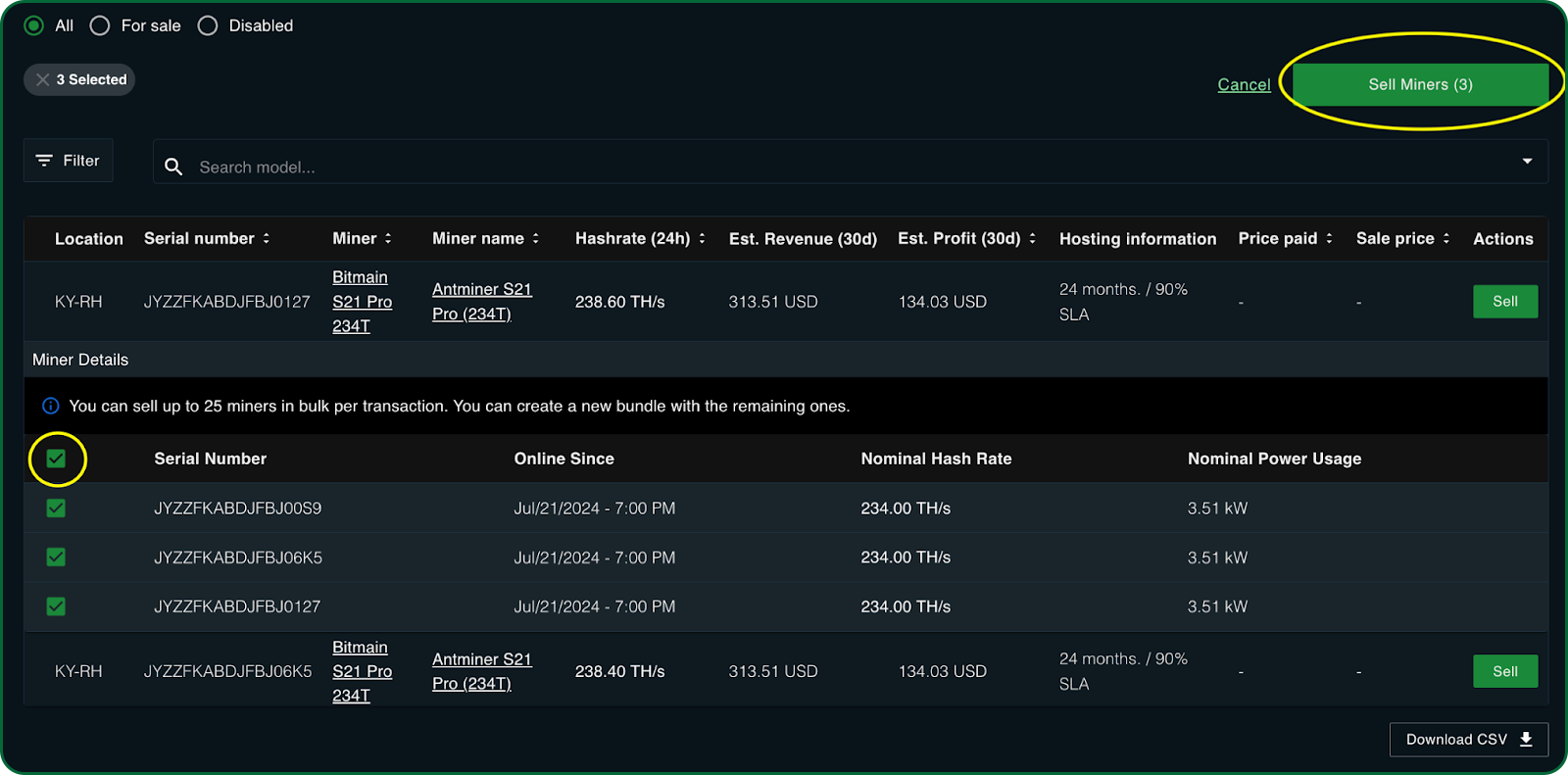Select the For sale radio option
The width and height of the screenshot is (1568, 775).
[x=100, y=25]
